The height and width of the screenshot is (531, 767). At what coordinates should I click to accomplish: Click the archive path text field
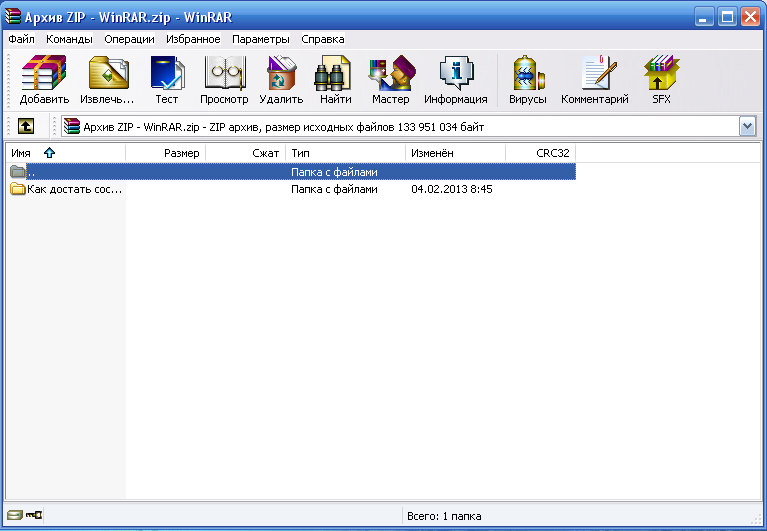click(x=400, y=127)
